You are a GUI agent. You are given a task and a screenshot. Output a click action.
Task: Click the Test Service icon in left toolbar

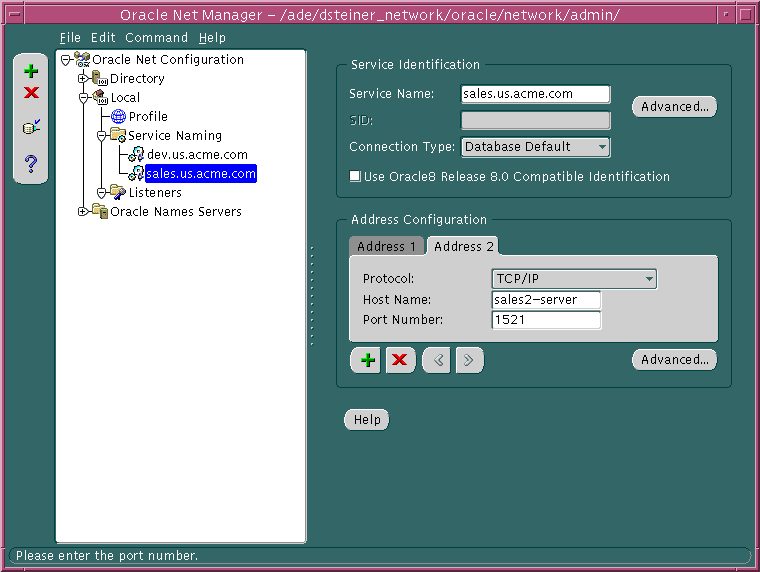(x=31, y=128)
